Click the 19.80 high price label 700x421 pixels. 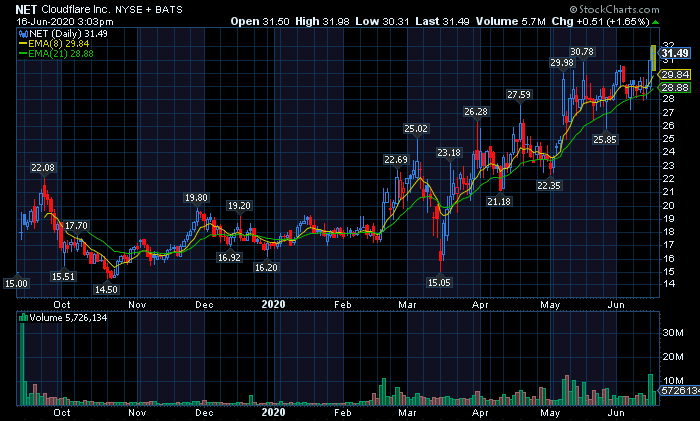pyautogui.click(x=196, y=198)
